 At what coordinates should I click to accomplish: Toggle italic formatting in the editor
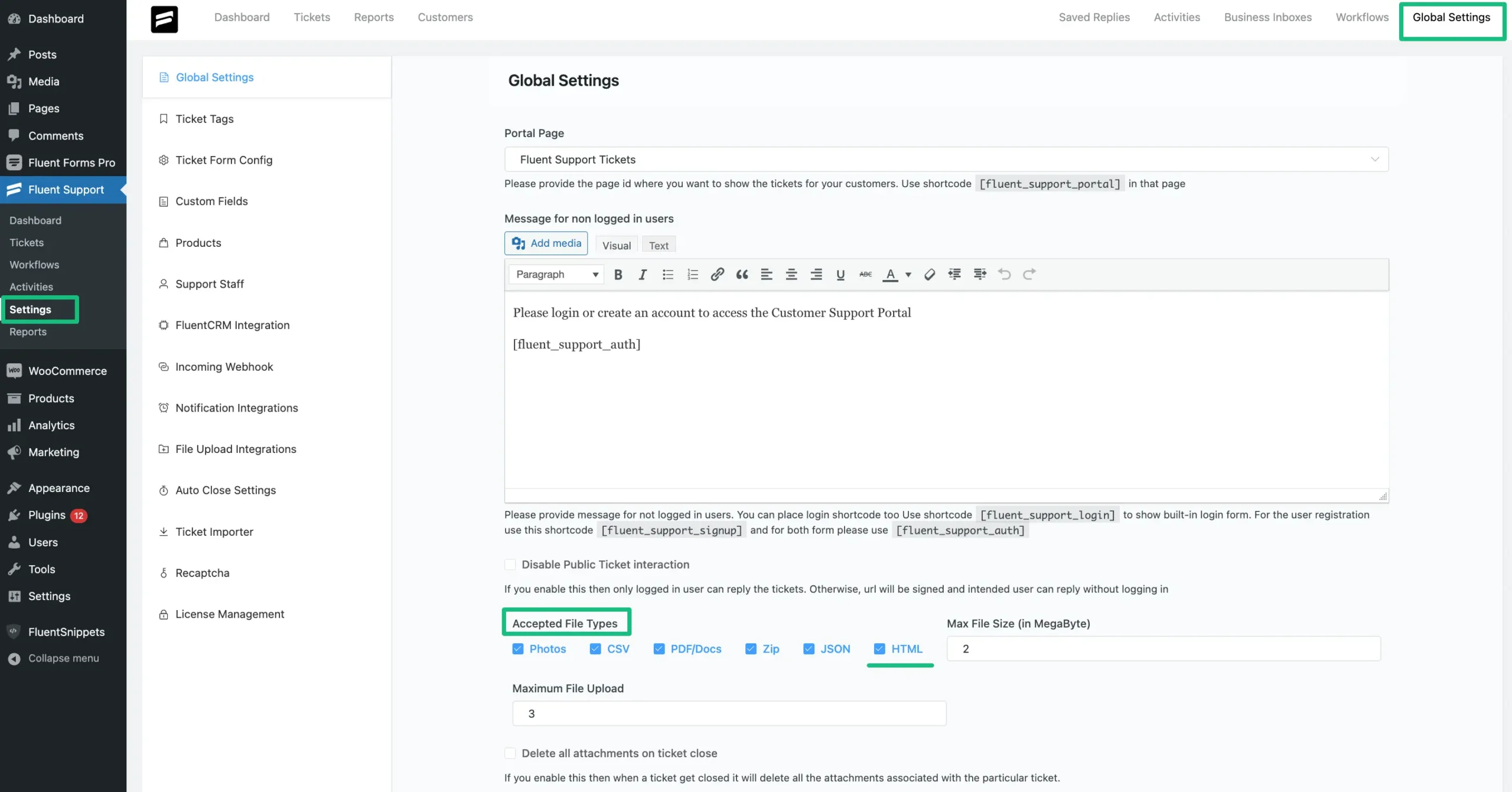(643, 274)
